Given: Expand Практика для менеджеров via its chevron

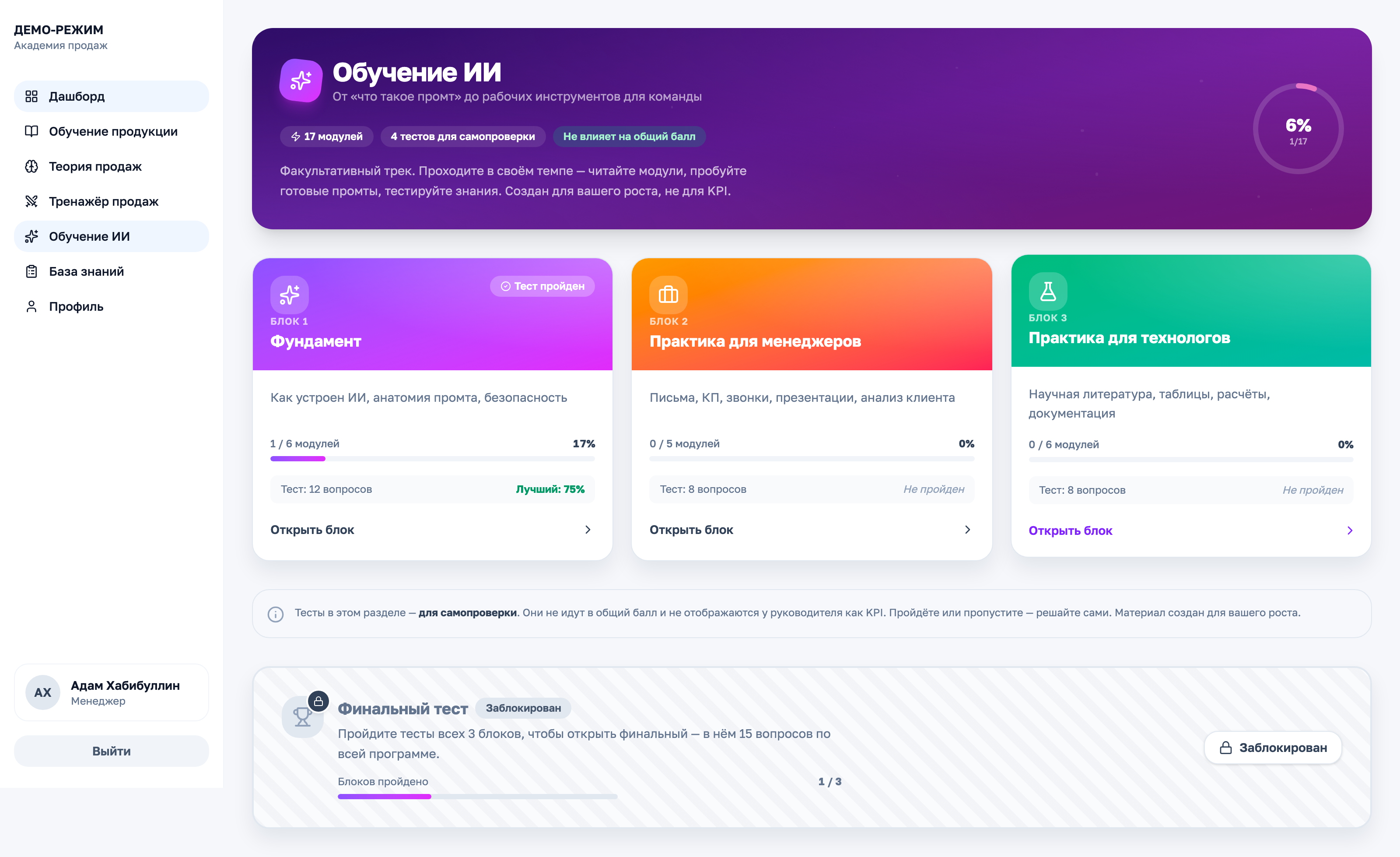Looking at the screenshot, I should point(968,530).
